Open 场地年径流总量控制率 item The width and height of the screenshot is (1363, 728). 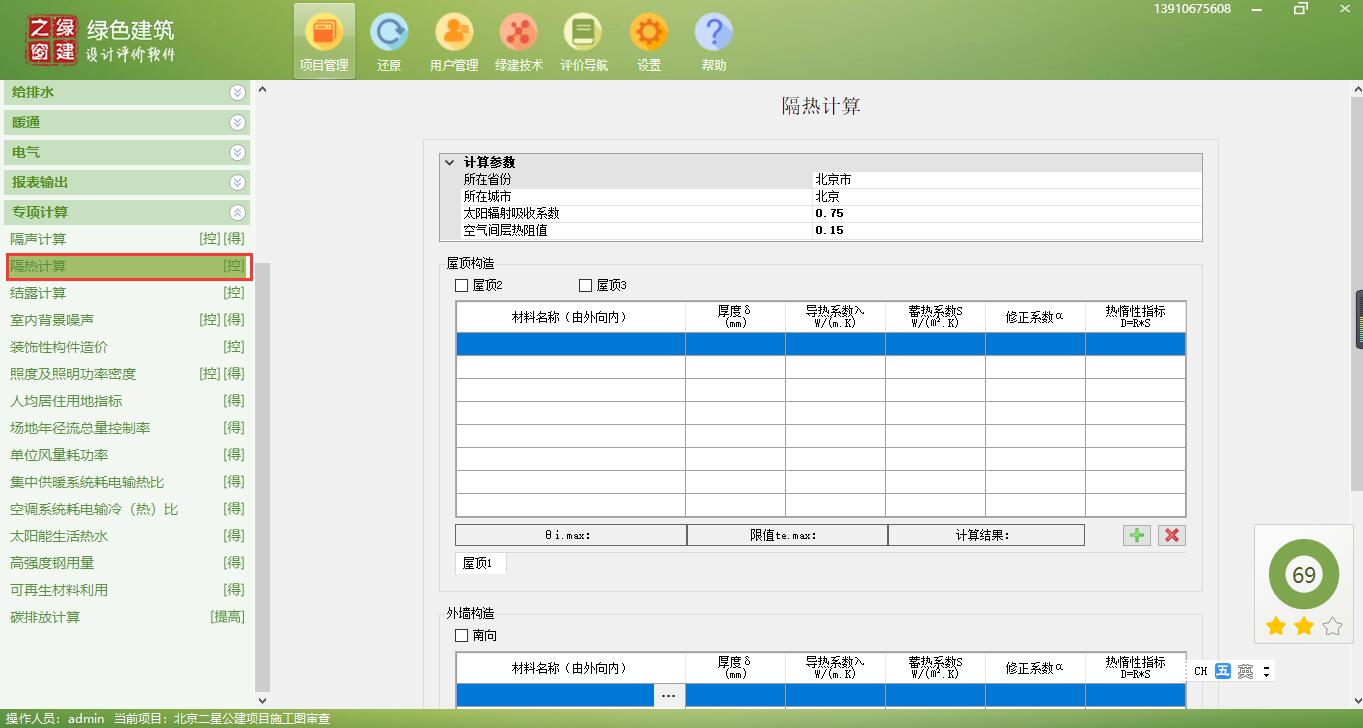pyautogui.click(x=126, y=428)
